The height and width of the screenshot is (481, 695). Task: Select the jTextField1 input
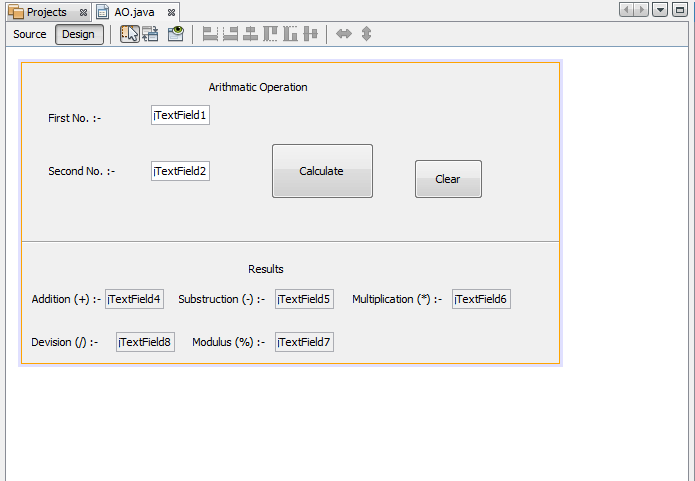point(180,115)
